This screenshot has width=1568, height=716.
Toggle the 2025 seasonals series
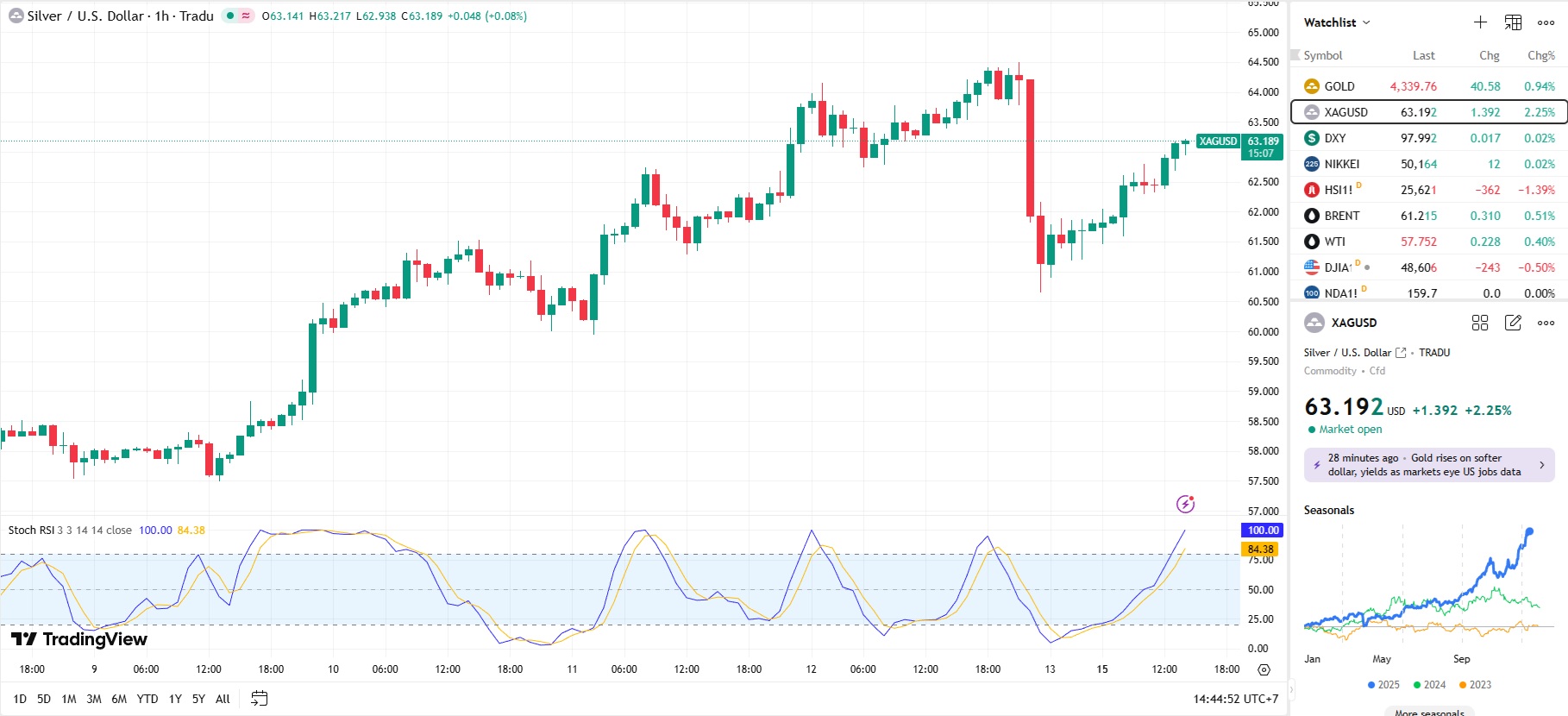pyautogui.click(x=1383, y=685)
